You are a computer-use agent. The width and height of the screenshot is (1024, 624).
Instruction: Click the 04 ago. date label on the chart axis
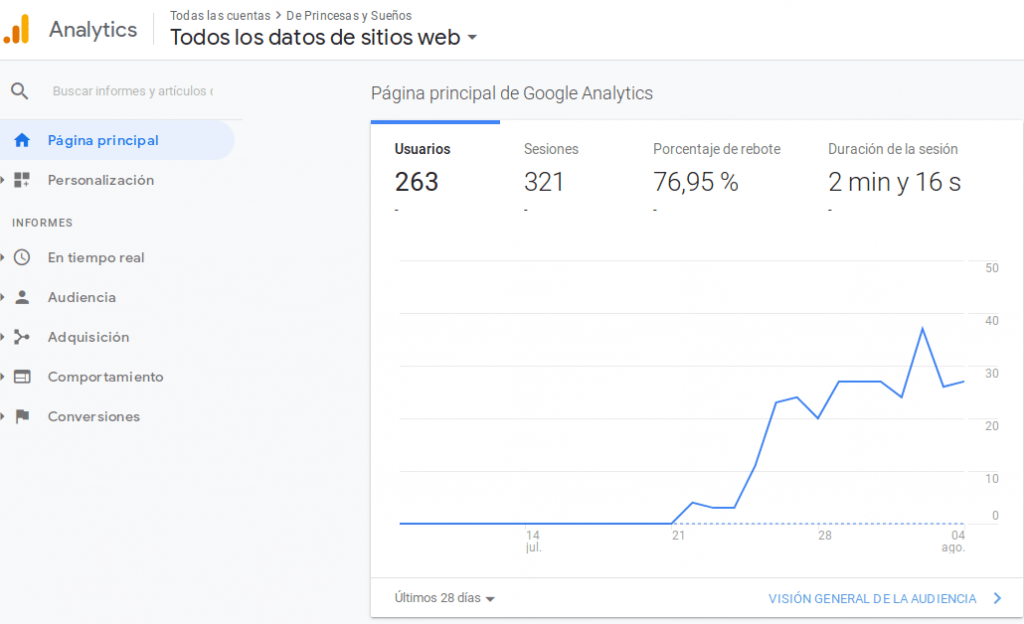953,541
